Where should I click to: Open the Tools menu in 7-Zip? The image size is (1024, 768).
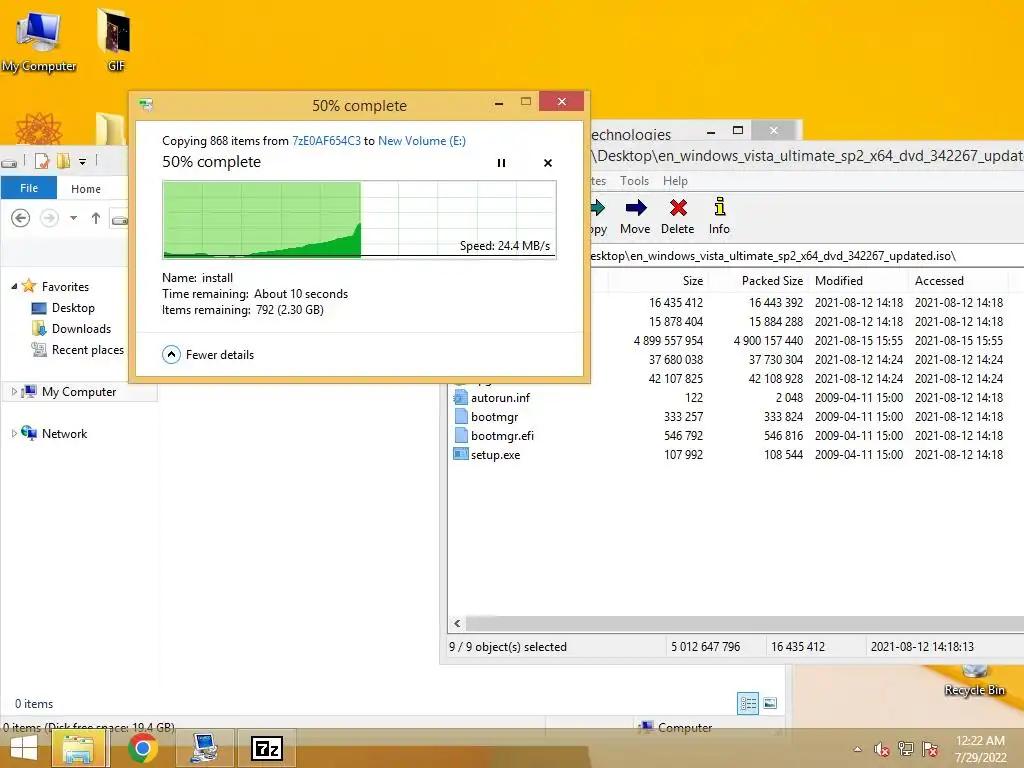(634, 181)
